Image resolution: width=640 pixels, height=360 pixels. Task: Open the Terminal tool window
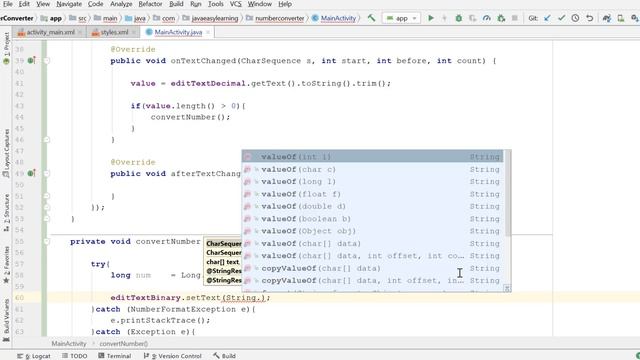click(x=115, y=356)
